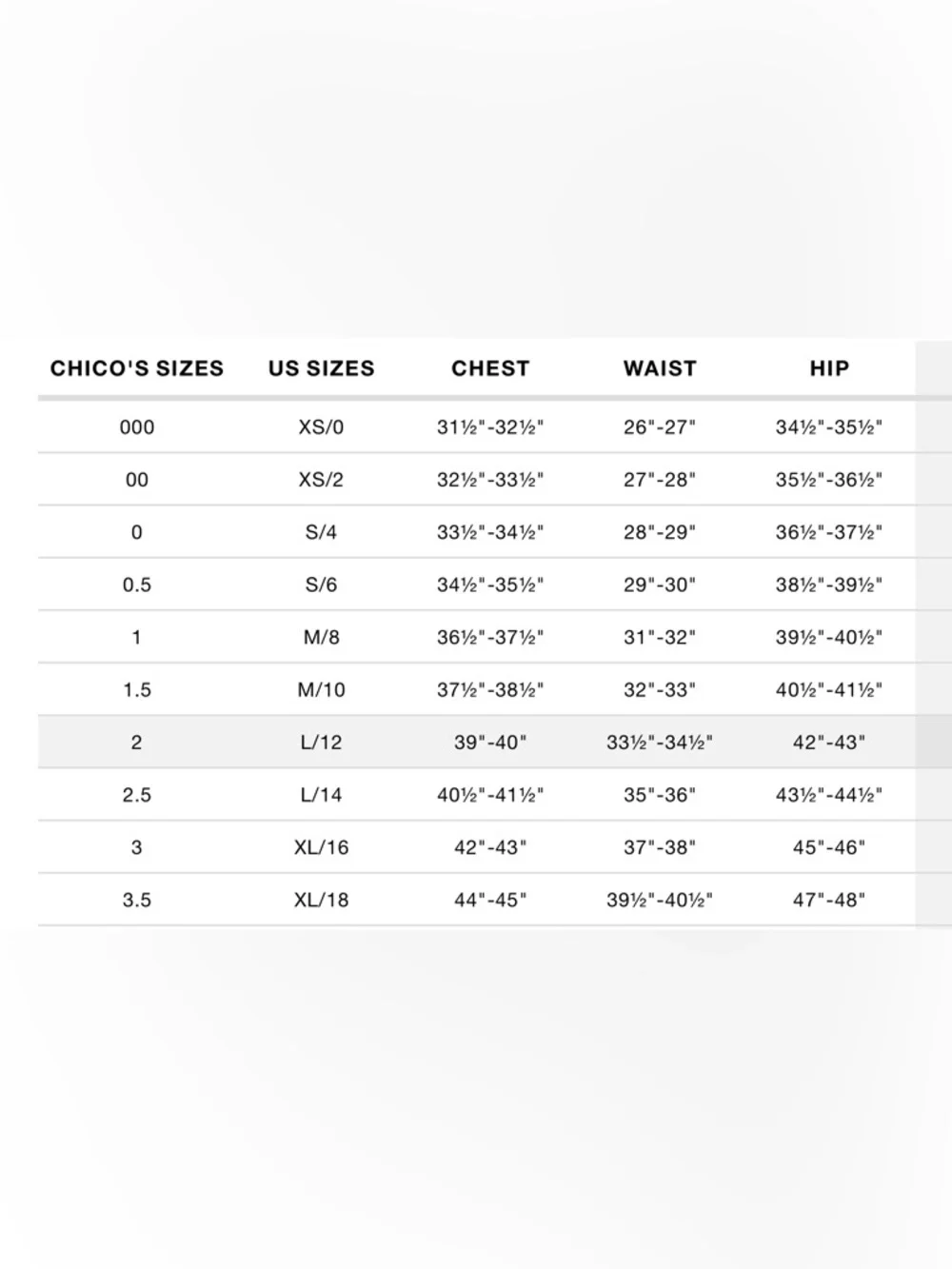Click the 26"-27" waist measurement
The width and height of the screenshot is (952, 1269).
tap(660, 427)
